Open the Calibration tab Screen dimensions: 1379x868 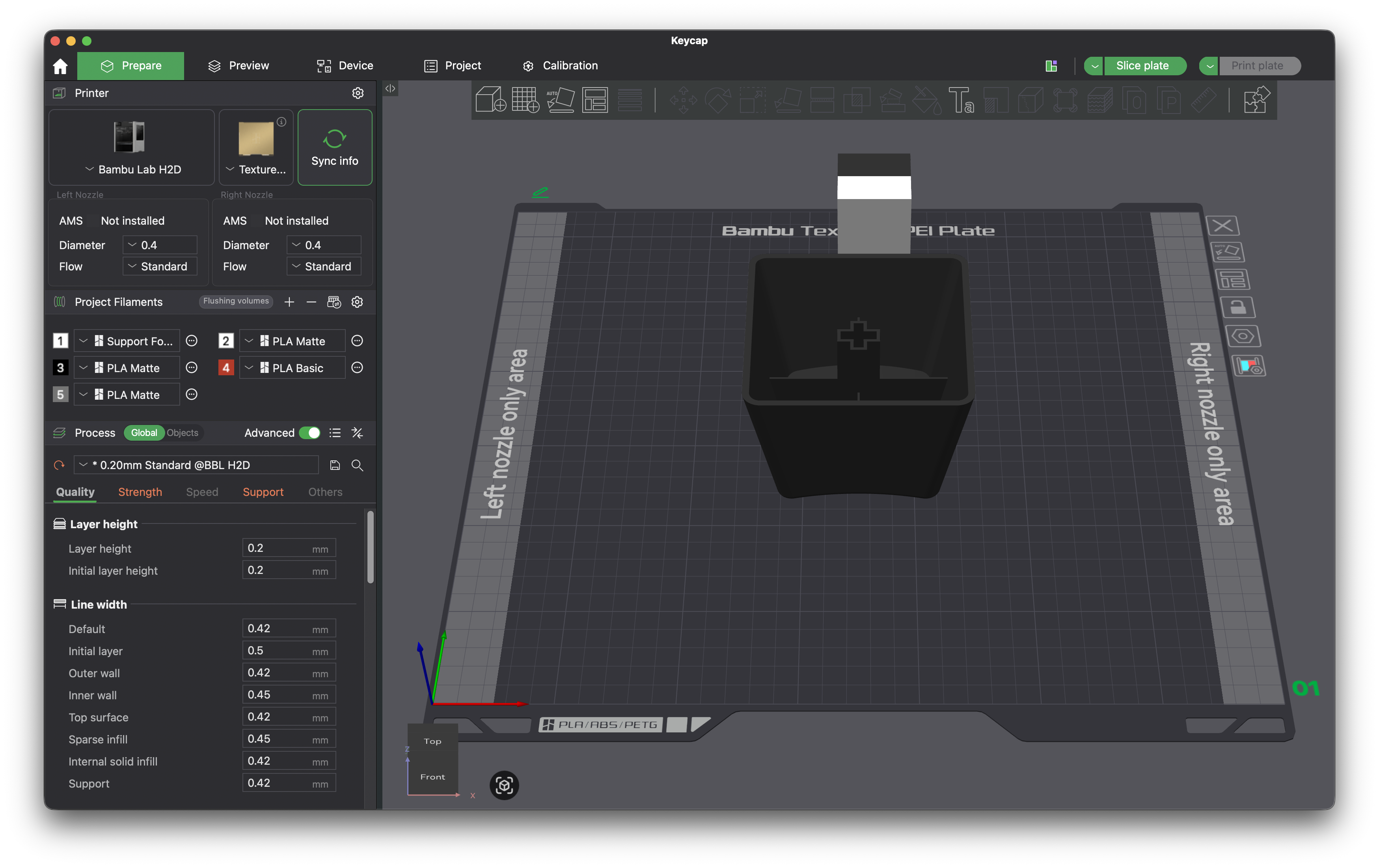pyautogui.click(x=561, y=66)
